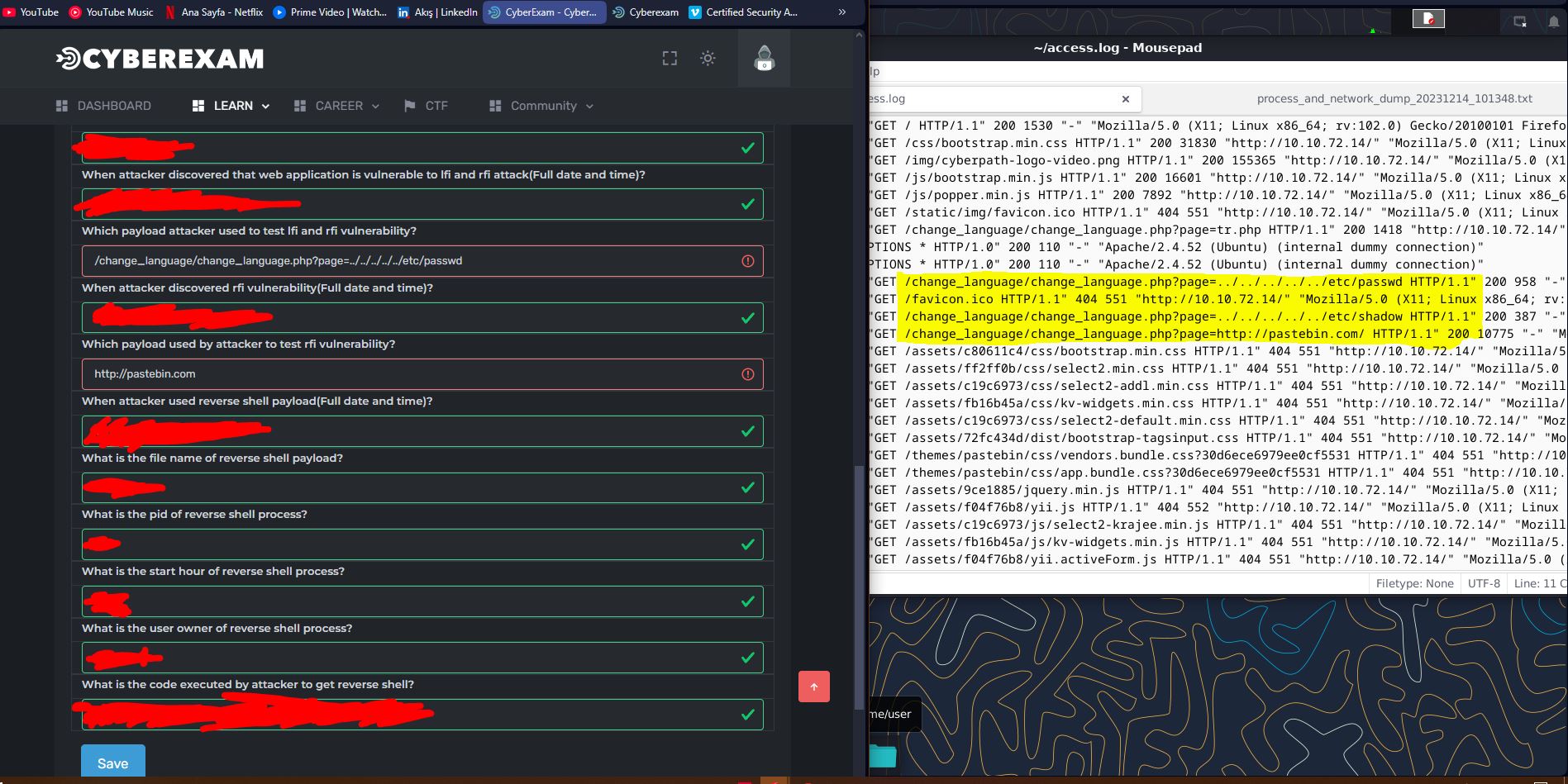Viewport: 1568px width, 784px height.
Task: Click the disconnected network icon in tray
Action: coord(1519,21)
